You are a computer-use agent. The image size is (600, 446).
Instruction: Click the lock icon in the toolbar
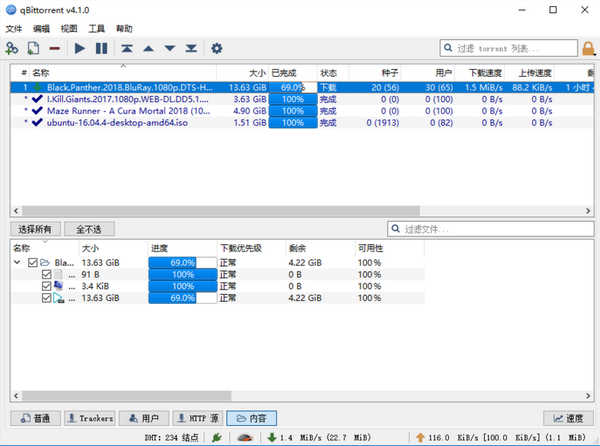588,49
